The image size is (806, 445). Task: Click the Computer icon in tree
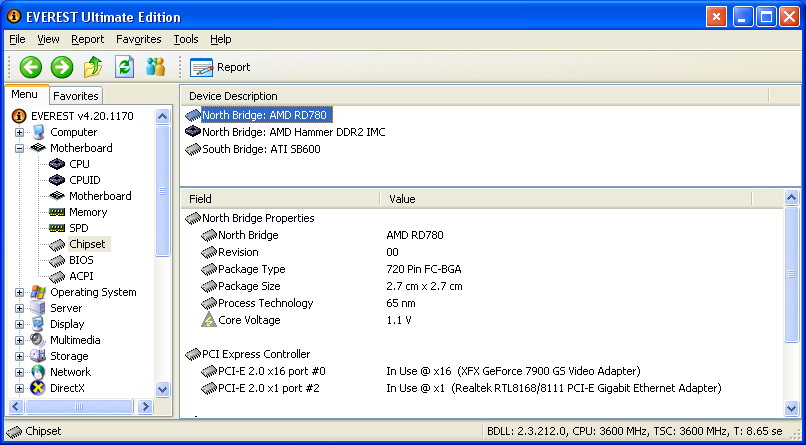pos(39,132)
